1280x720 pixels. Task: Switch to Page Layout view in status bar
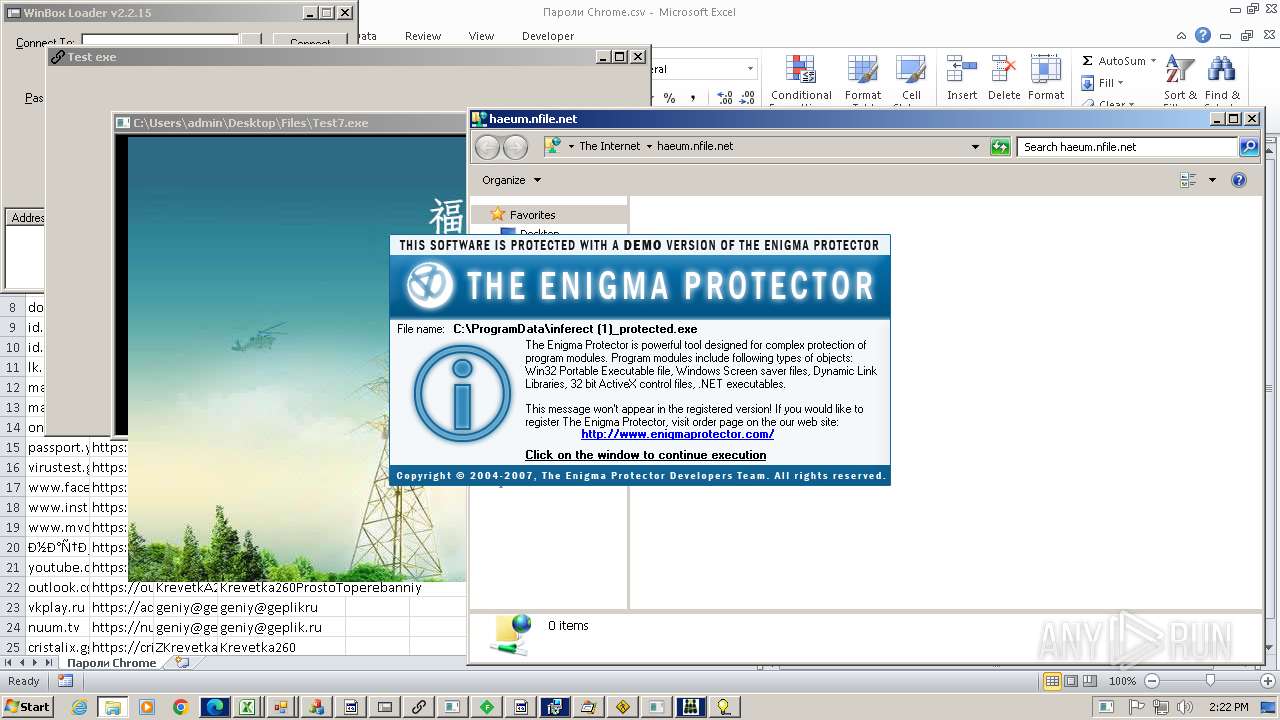point(1070,681)
